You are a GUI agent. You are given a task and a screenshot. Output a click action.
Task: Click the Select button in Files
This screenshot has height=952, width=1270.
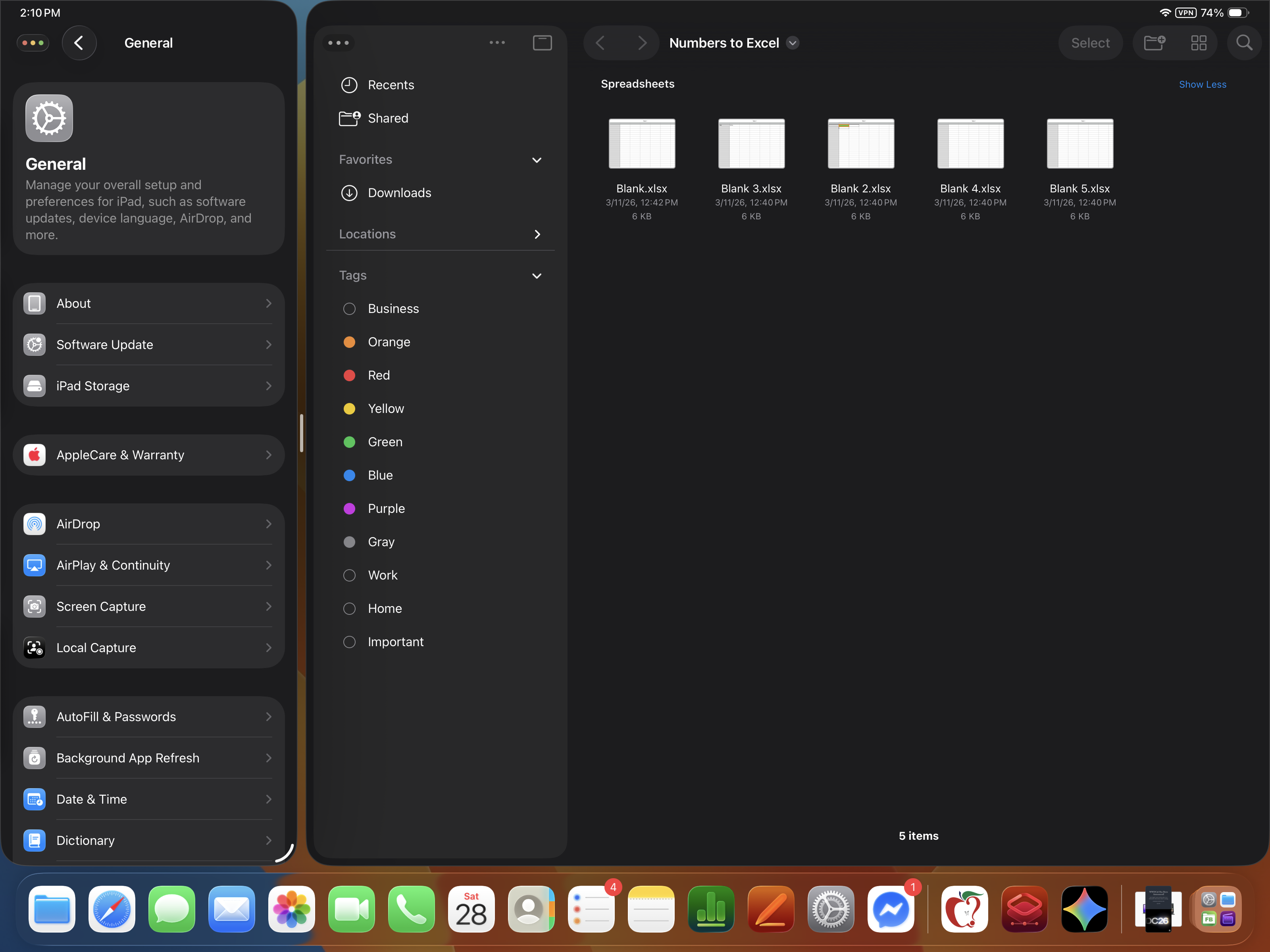[1090, 43]
